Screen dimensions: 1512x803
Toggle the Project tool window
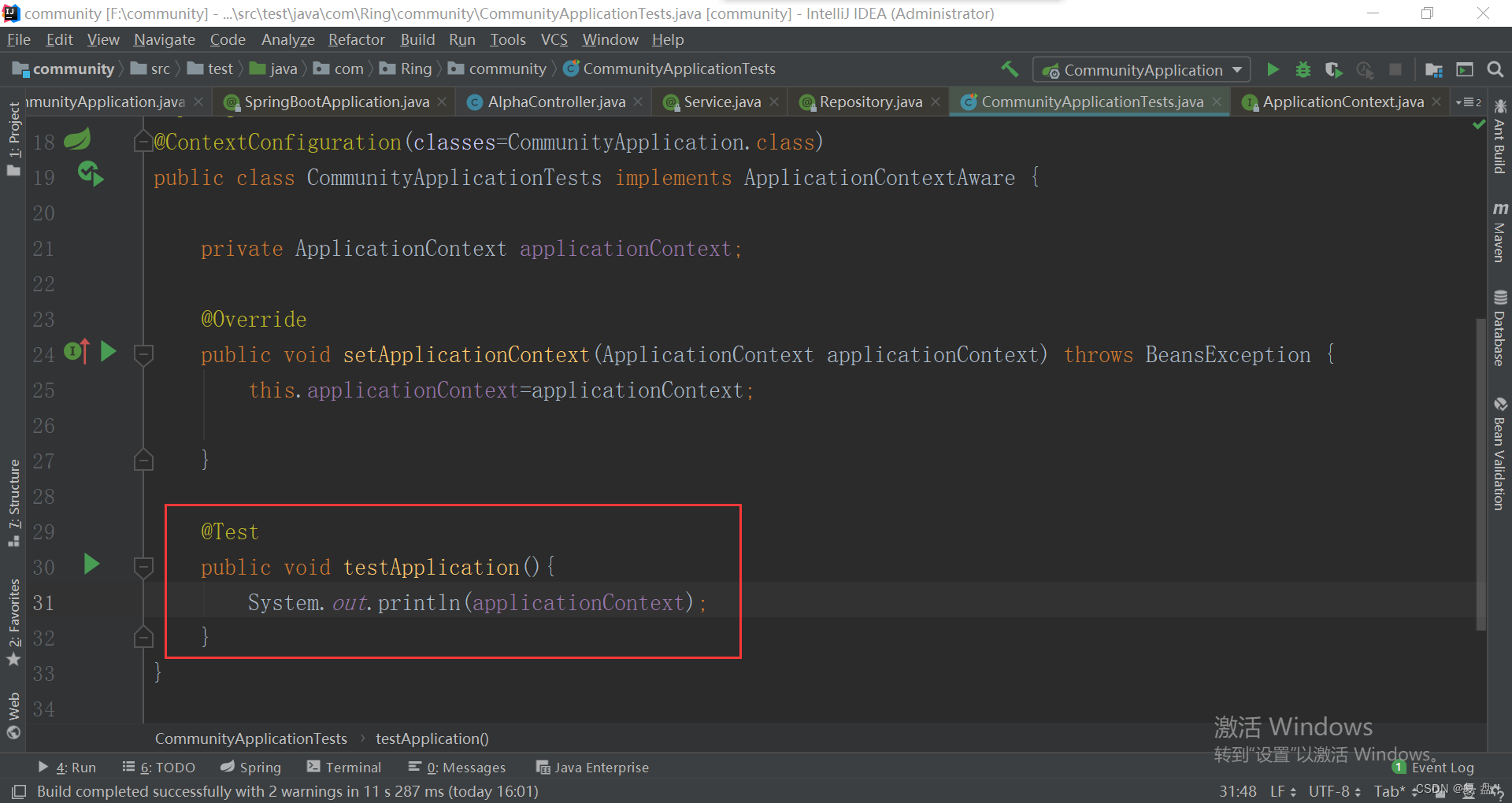pyautogui.click(x=13, y=139)
